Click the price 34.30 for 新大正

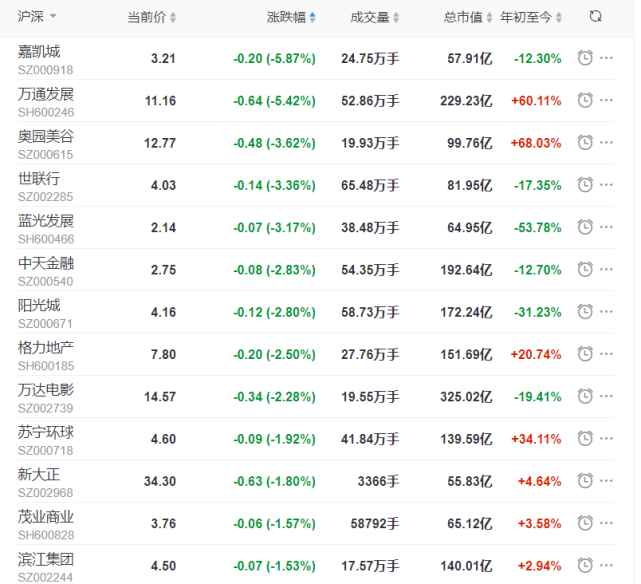160,481
